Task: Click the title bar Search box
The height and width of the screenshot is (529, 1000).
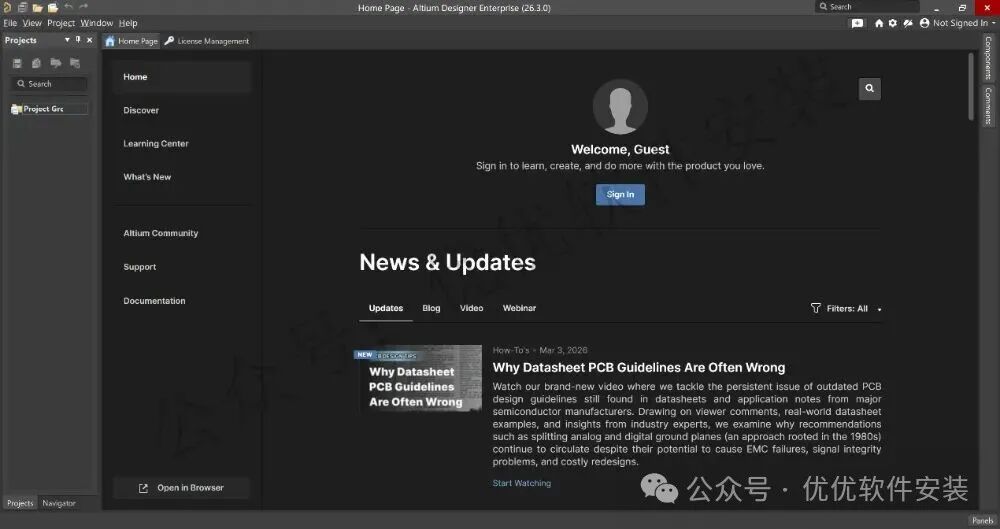Action: (867, 7)
